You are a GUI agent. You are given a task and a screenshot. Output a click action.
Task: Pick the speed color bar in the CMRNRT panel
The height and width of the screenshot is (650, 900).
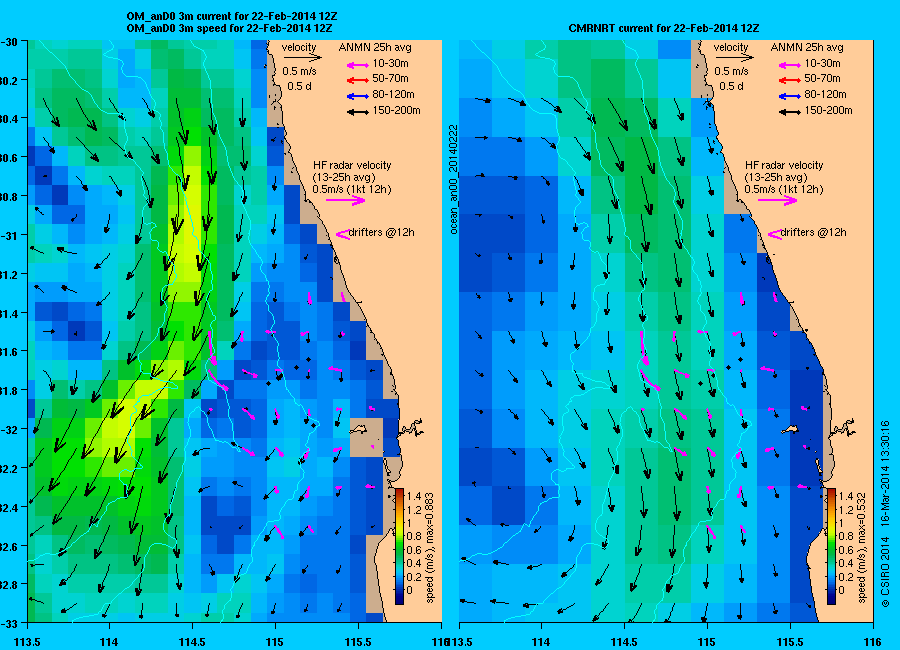pos(831,546)
